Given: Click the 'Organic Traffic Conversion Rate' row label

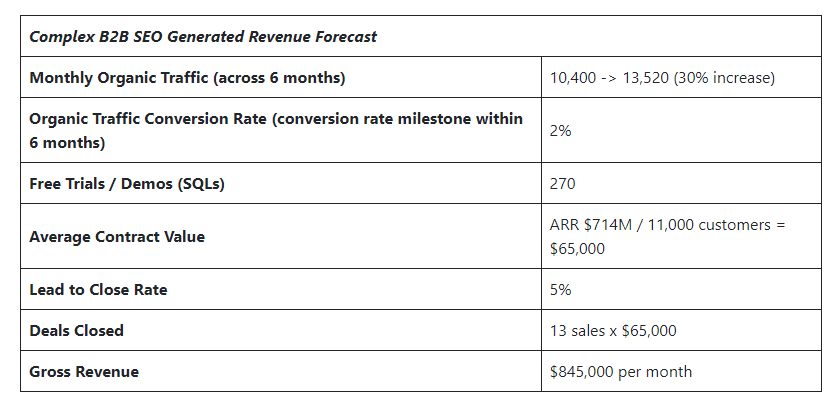Looking at the screenshot, I should click(x=276, y=130).
